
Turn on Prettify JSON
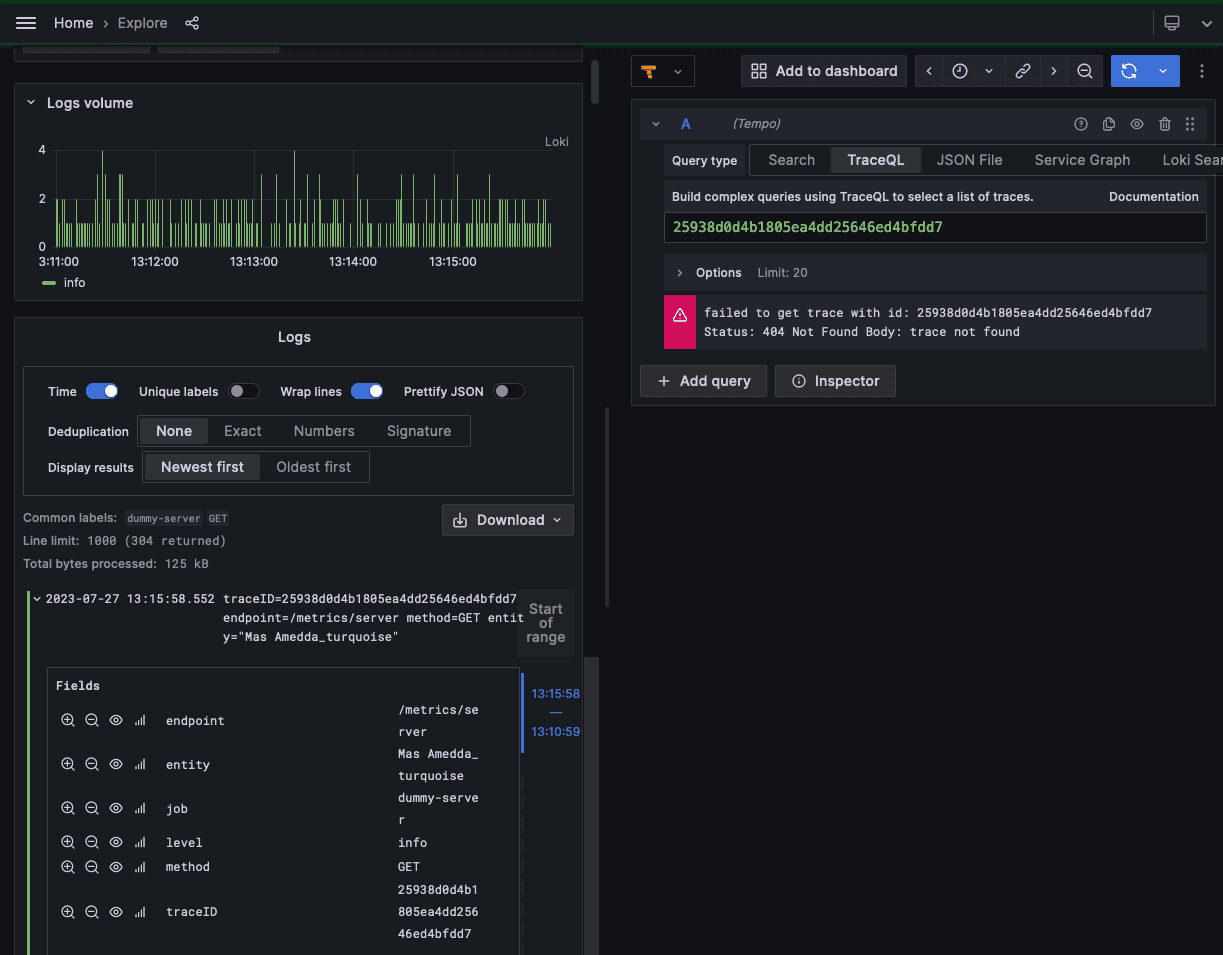pyautogui.click(x=509, y=391)
